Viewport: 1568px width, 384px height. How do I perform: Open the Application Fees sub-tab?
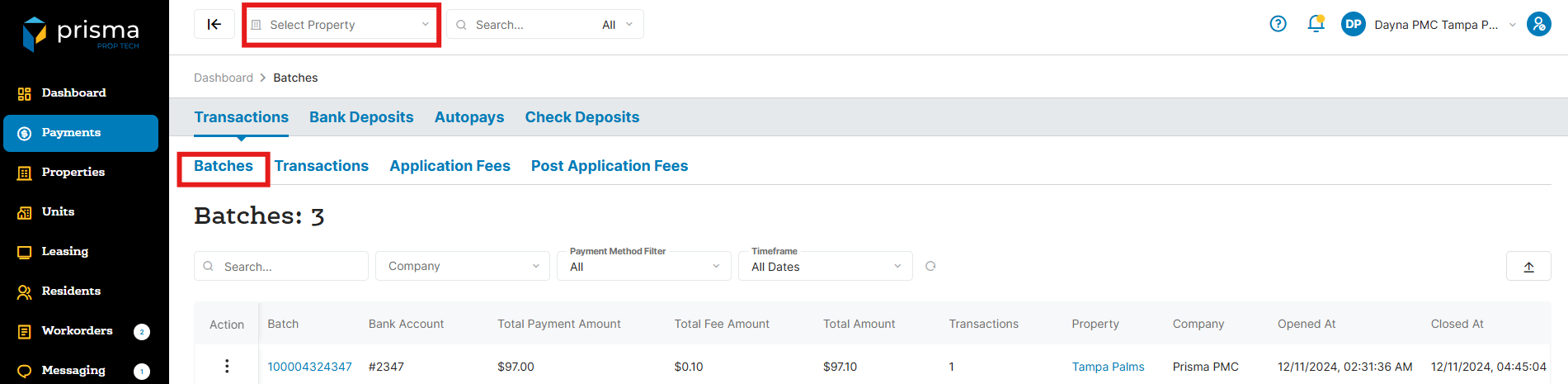point(450,166)
